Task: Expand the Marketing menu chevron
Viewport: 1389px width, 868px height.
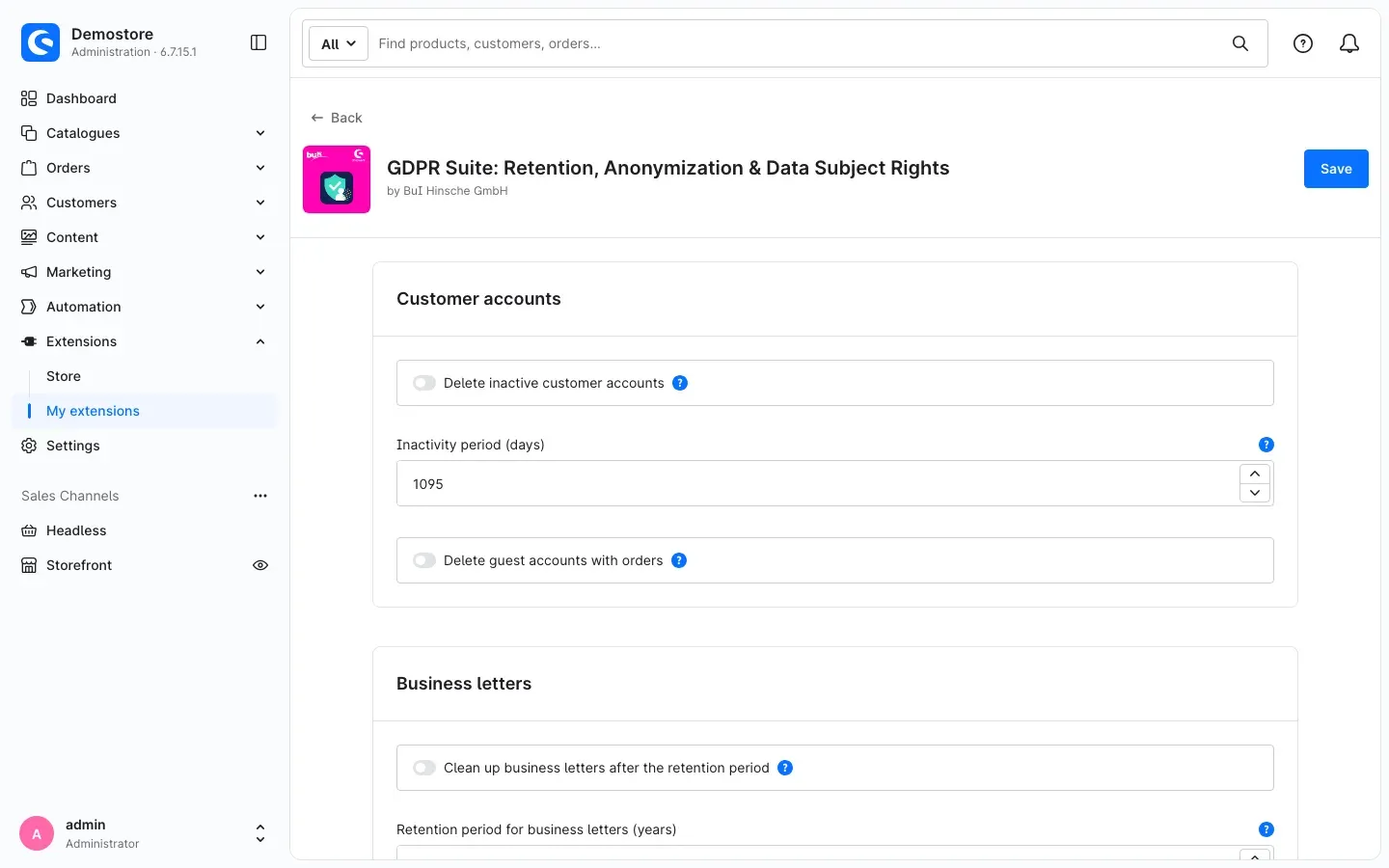Action: [260, 272]
